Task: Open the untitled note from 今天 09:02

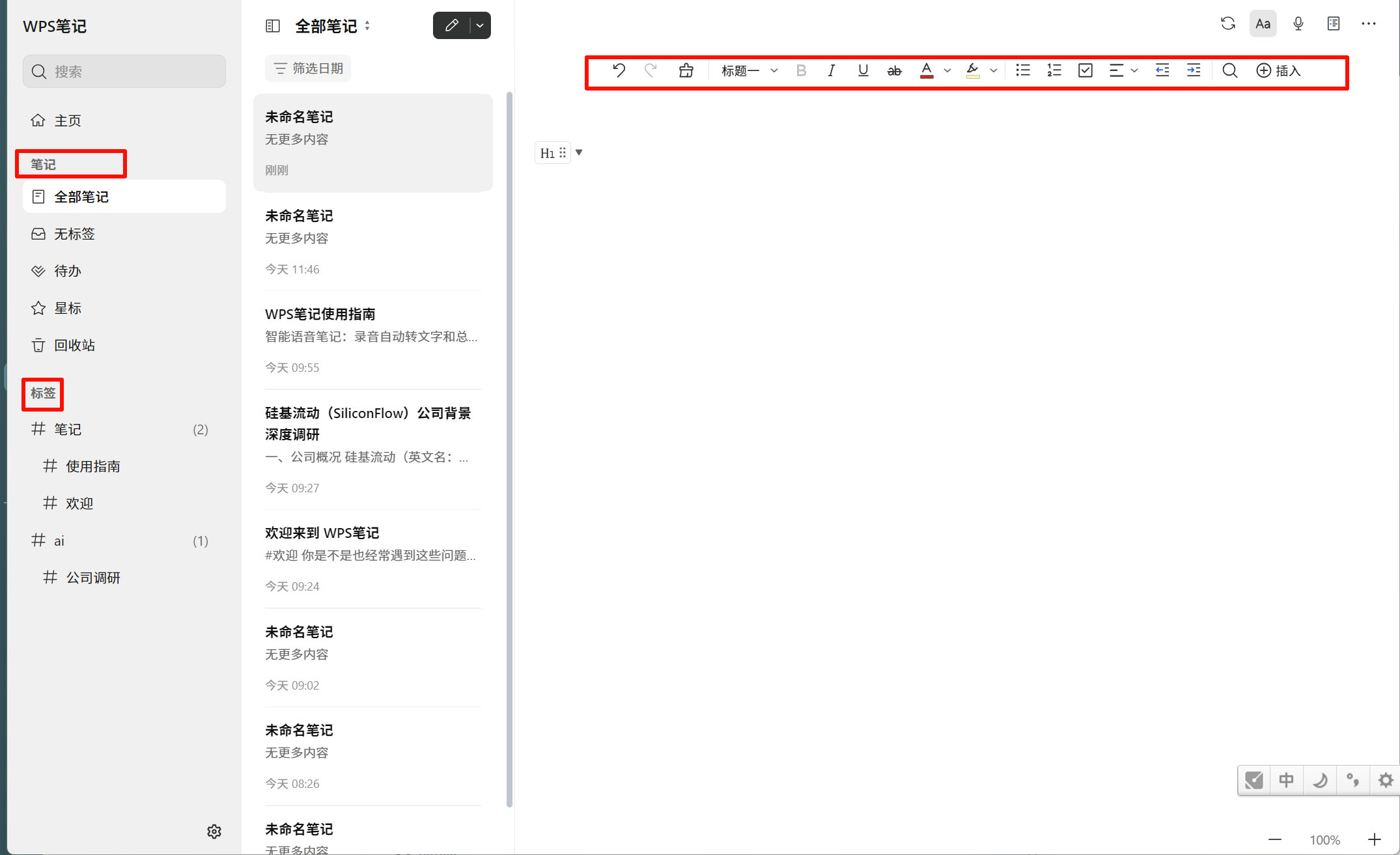Action: point(373,658)
